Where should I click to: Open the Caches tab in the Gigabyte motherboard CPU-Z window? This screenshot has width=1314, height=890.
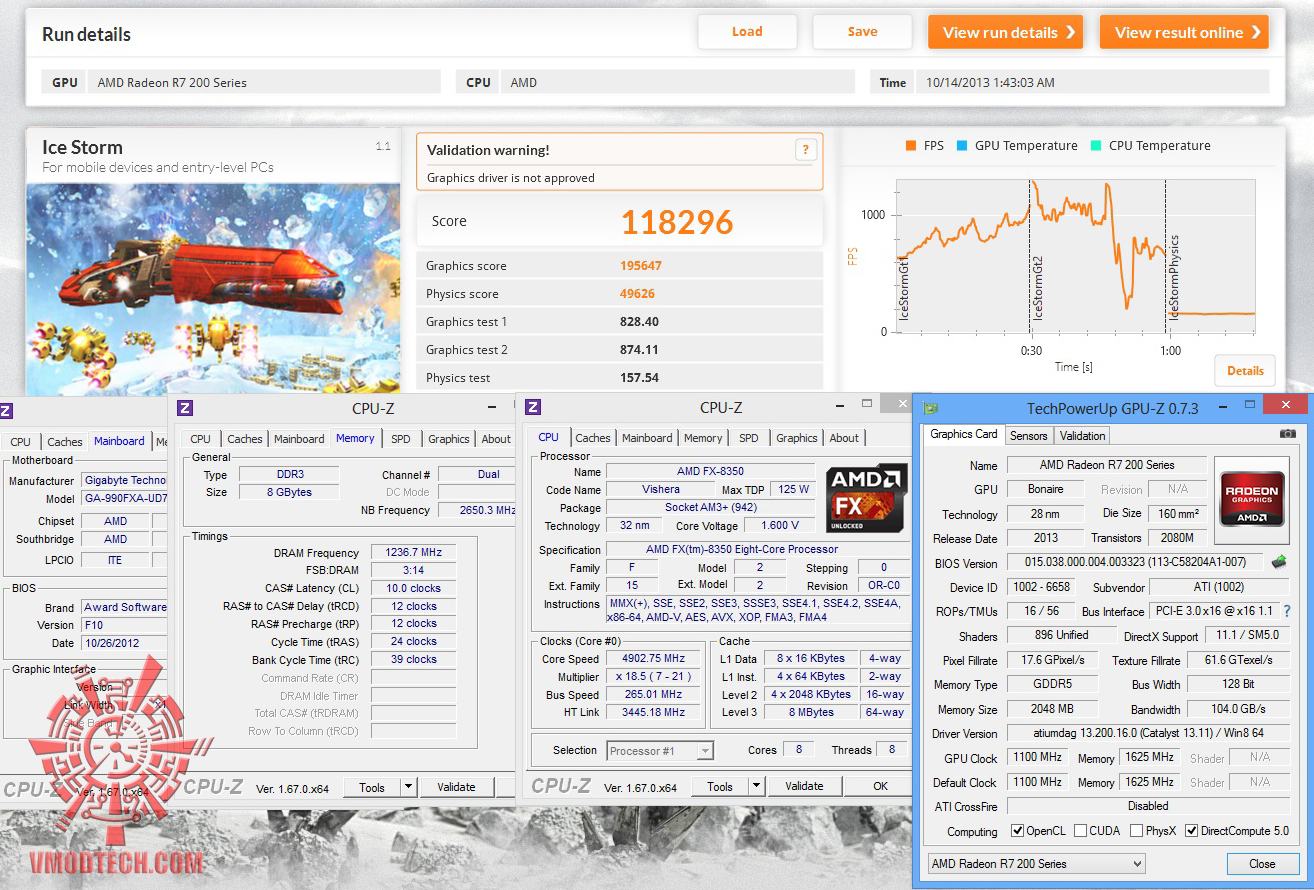(x=65, y=442)
